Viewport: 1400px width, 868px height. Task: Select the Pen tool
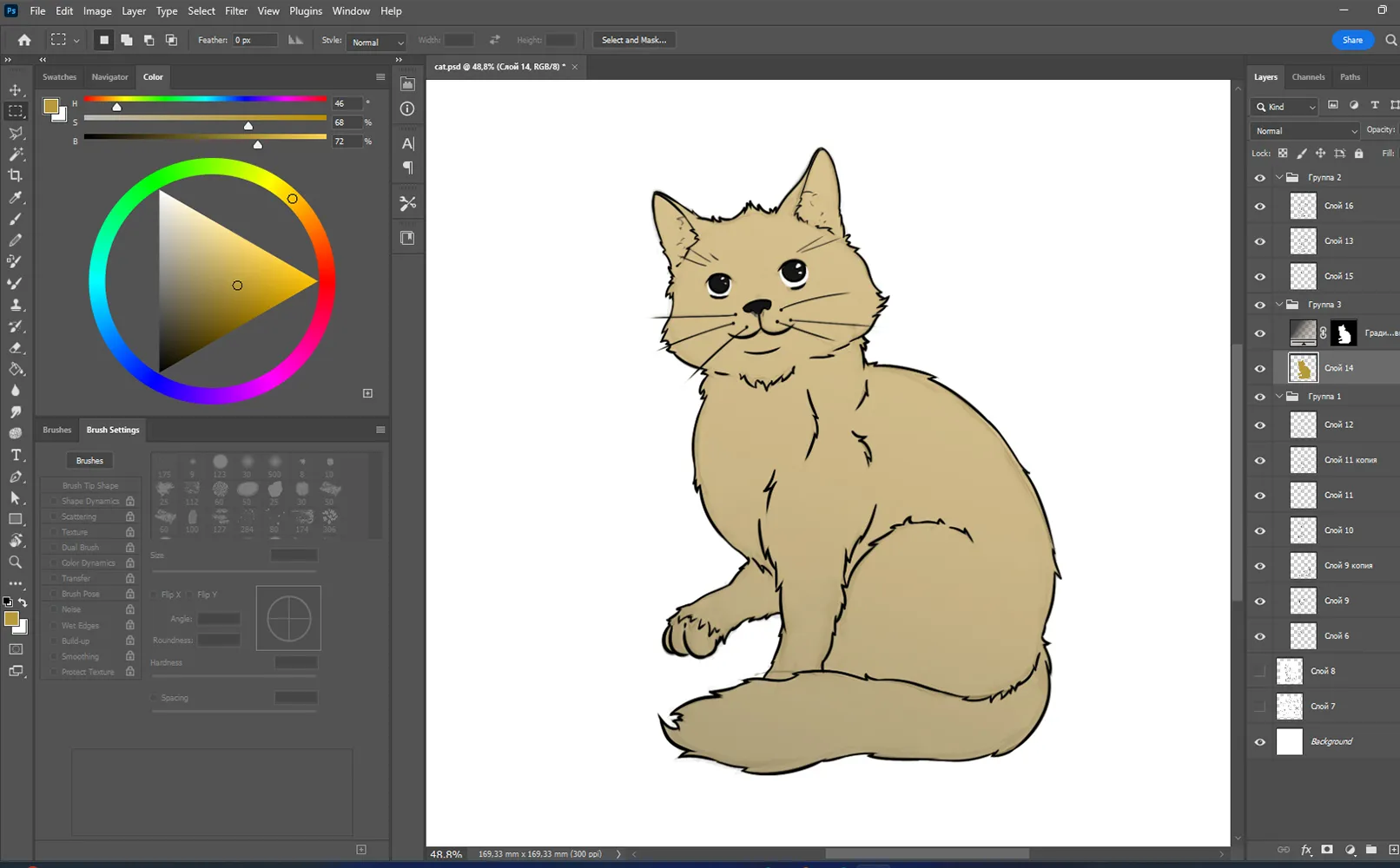coord(16,477)
